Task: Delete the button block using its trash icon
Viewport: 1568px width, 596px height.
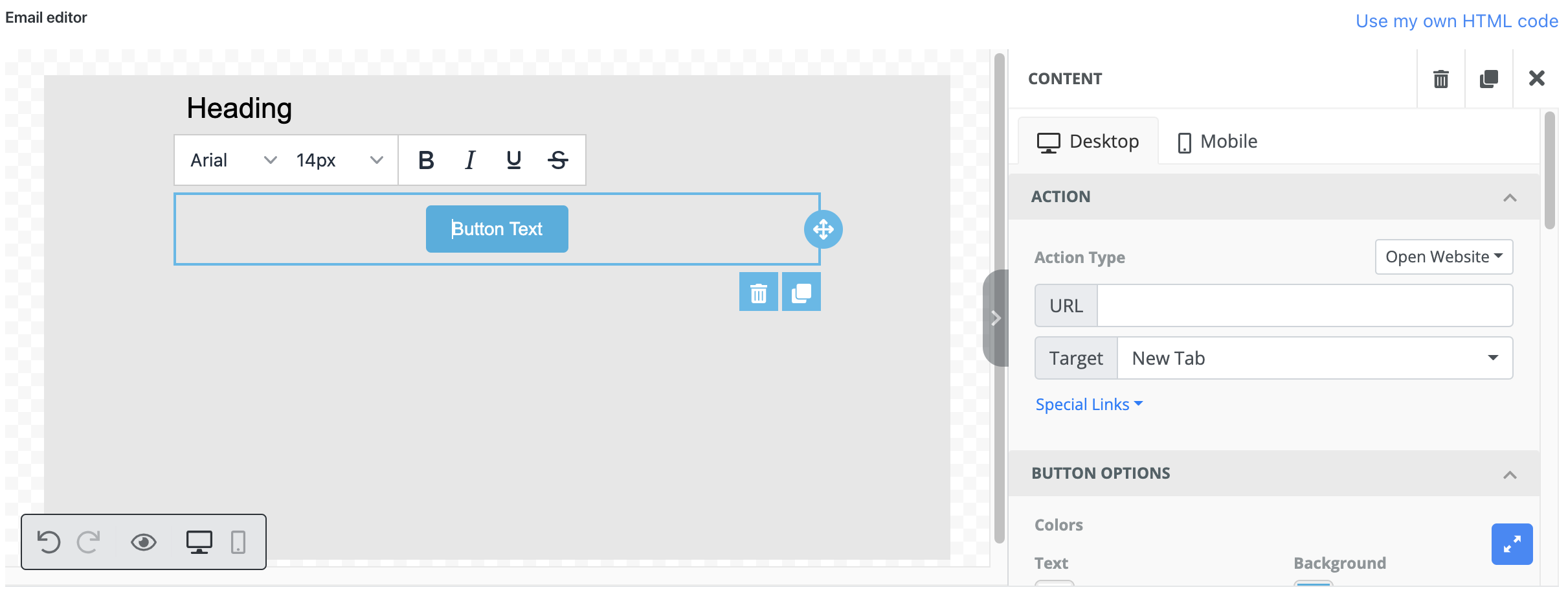Action: pos(758,292)
